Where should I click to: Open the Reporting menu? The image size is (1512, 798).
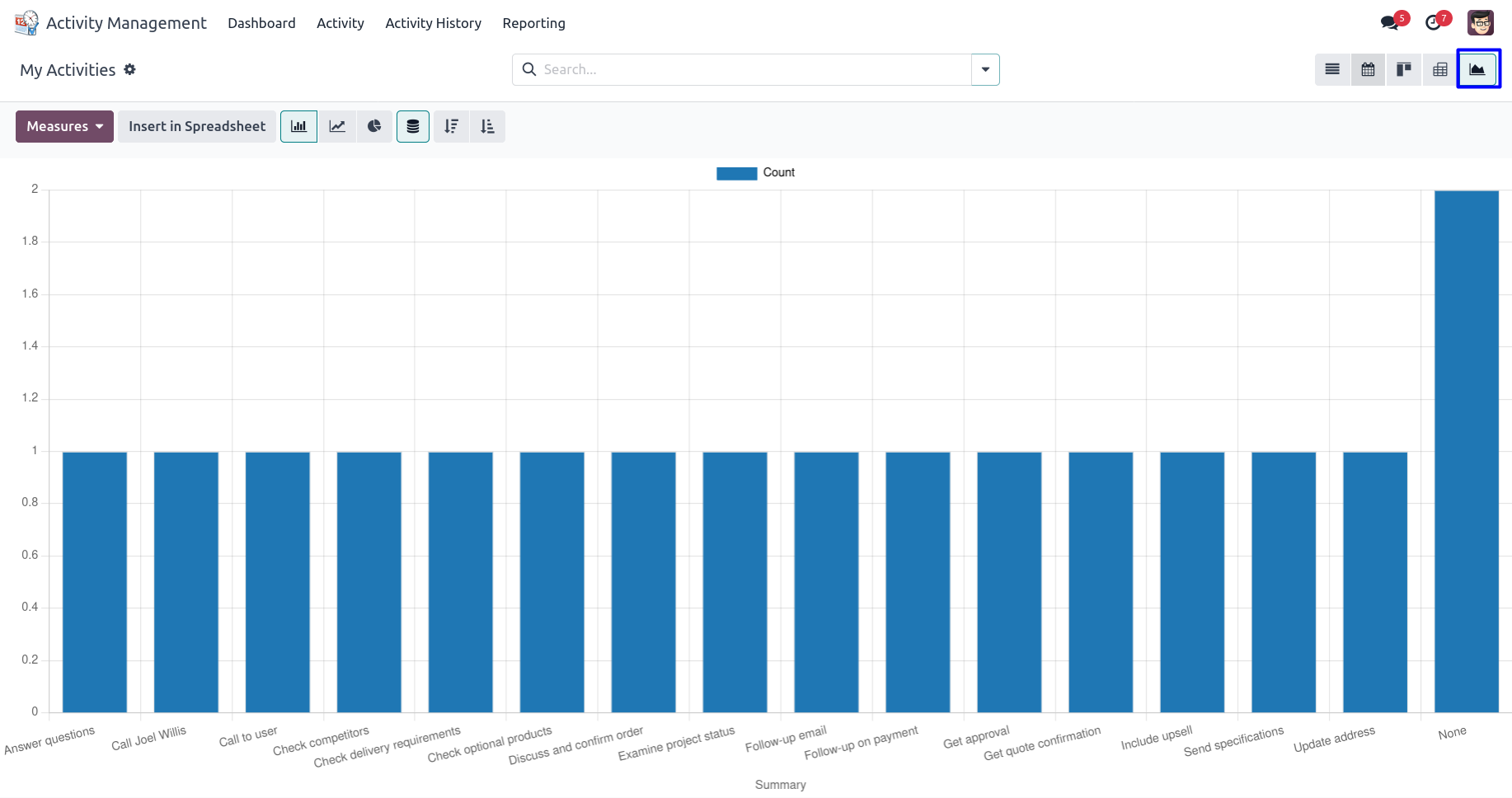tap(533, 23)
